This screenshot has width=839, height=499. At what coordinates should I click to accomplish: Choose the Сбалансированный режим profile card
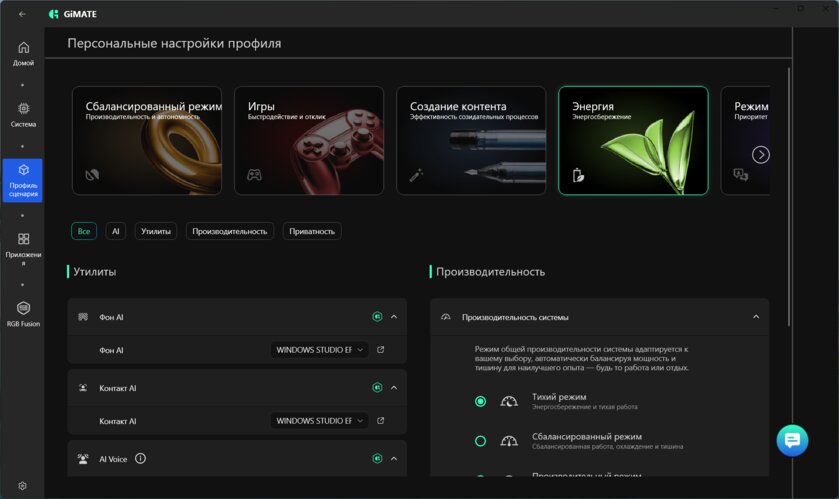[x=147, y=141]
